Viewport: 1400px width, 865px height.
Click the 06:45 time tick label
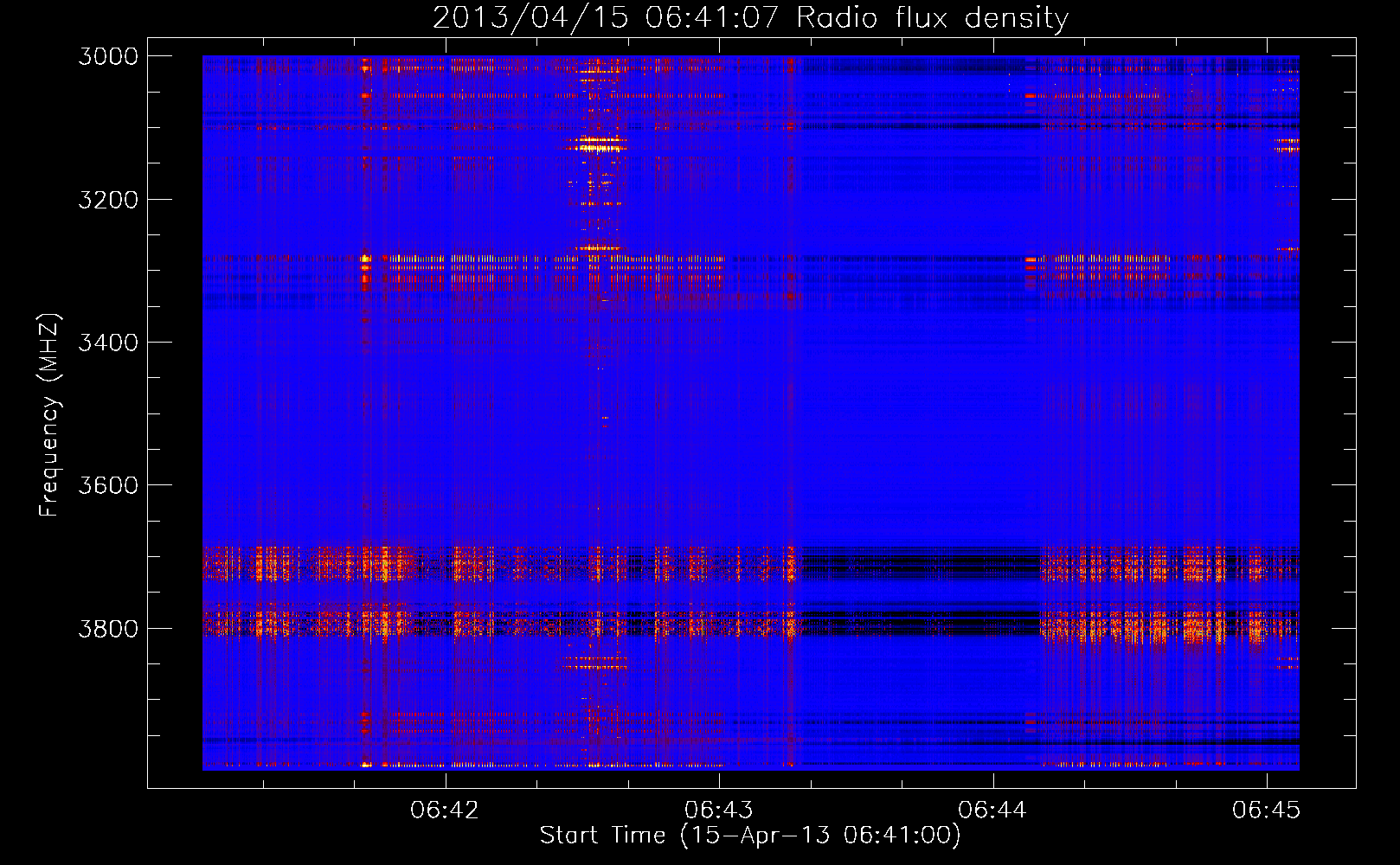point(1267,810)
